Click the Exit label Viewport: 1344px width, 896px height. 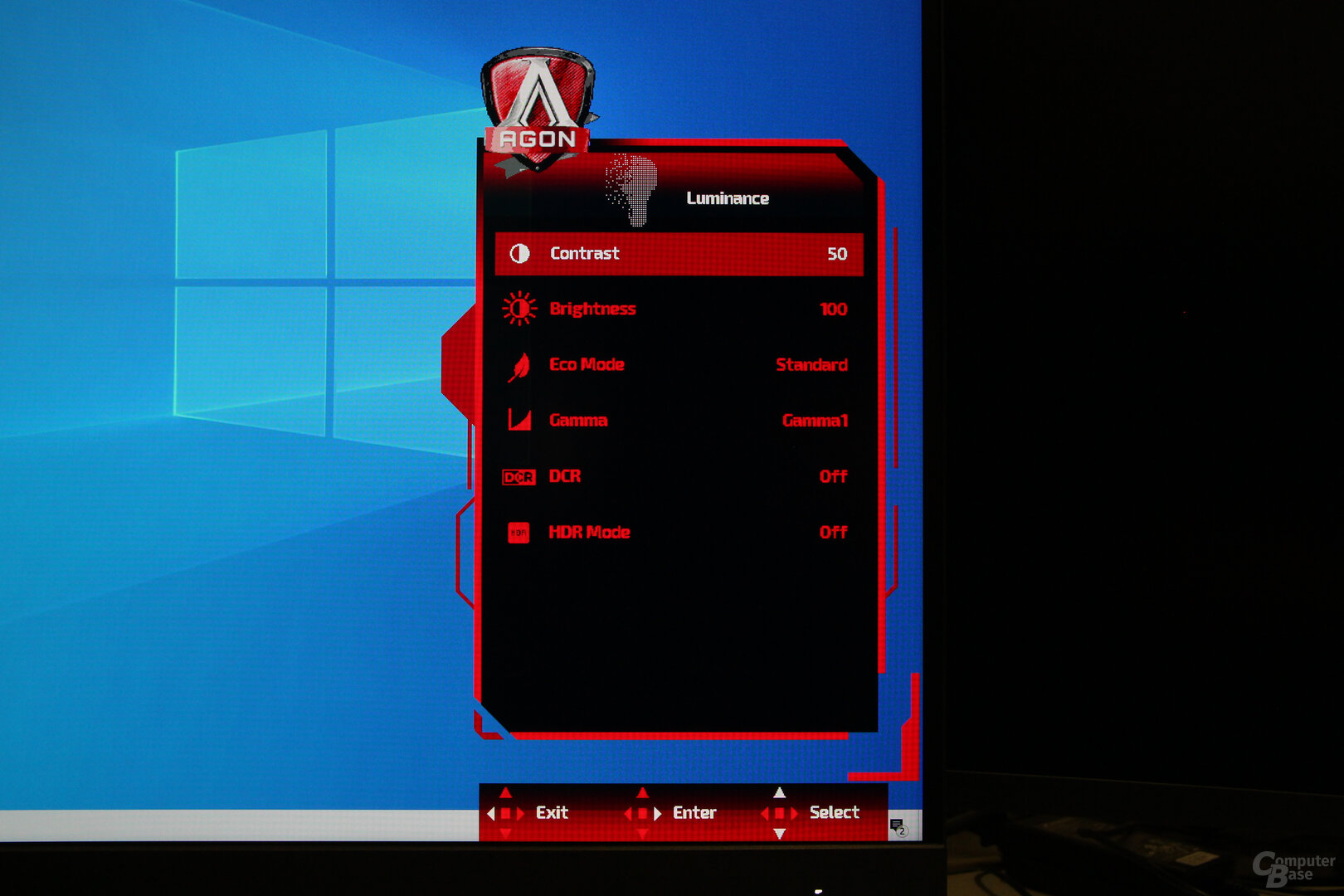click(552, 813)
